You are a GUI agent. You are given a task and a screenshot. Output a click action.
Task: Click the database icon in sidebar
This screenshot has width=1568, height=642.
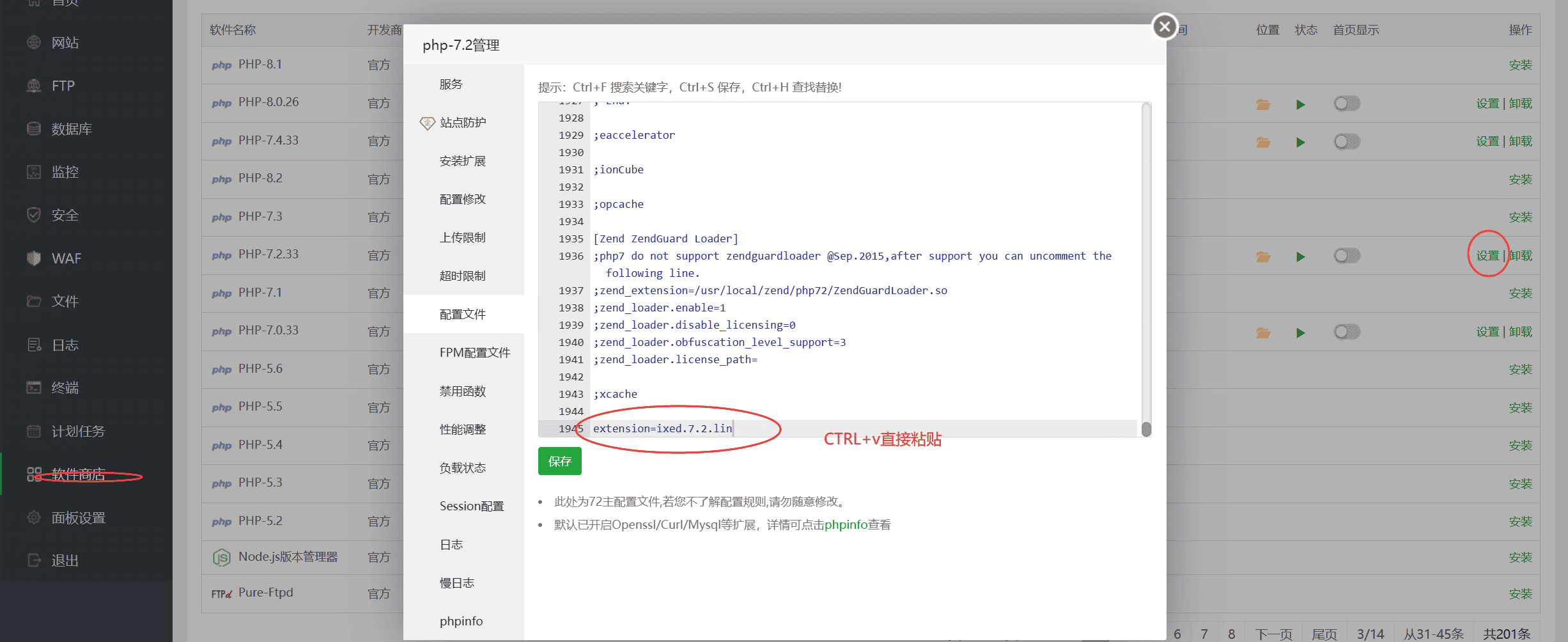[34, 129]
